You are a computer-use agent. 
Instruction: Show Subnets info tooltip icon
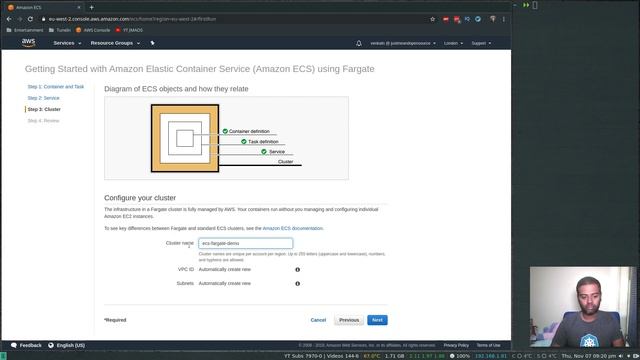point(298,283)
